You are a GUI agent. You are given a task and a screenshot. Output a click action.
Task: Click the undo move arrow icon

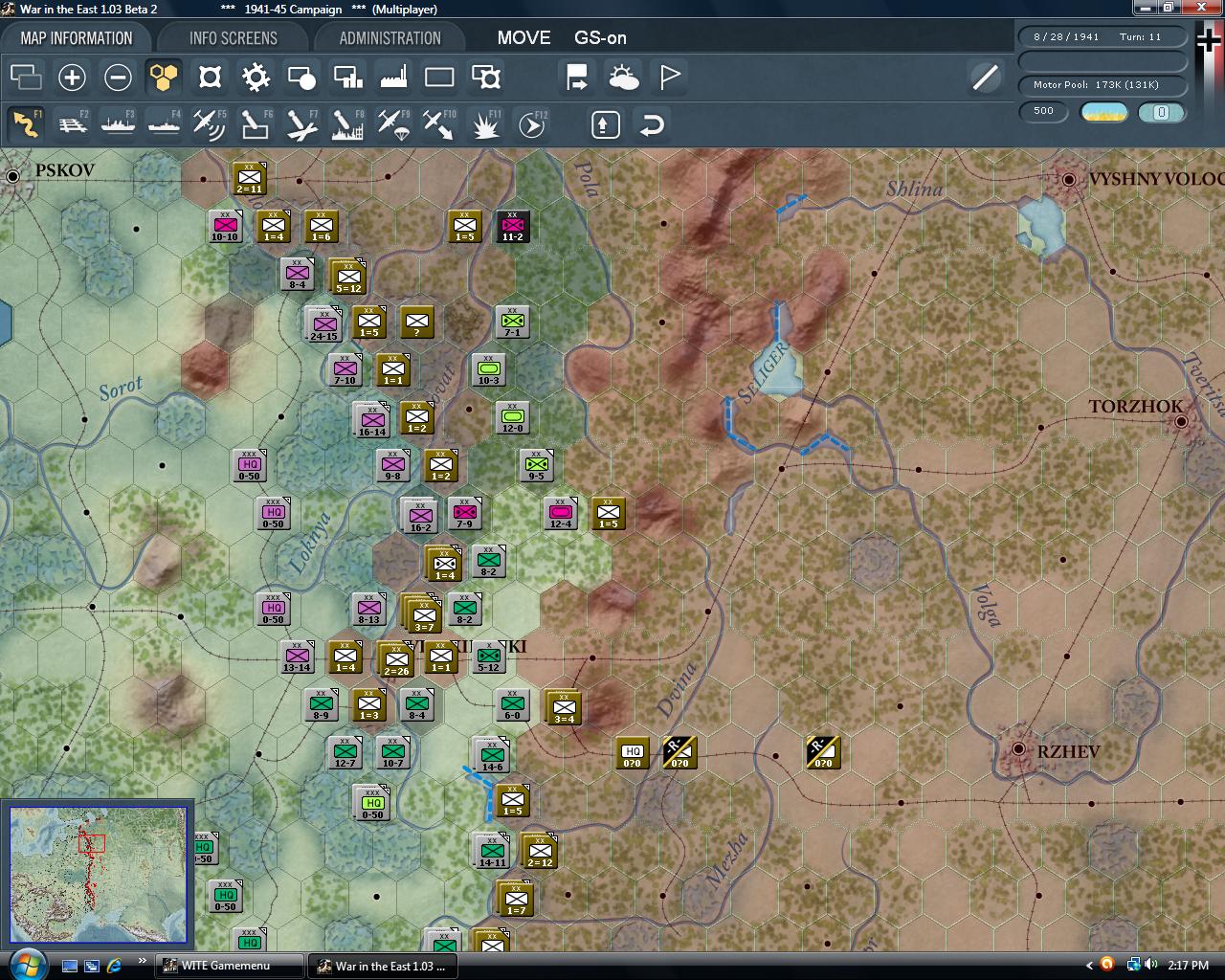[x=652, y=124]
